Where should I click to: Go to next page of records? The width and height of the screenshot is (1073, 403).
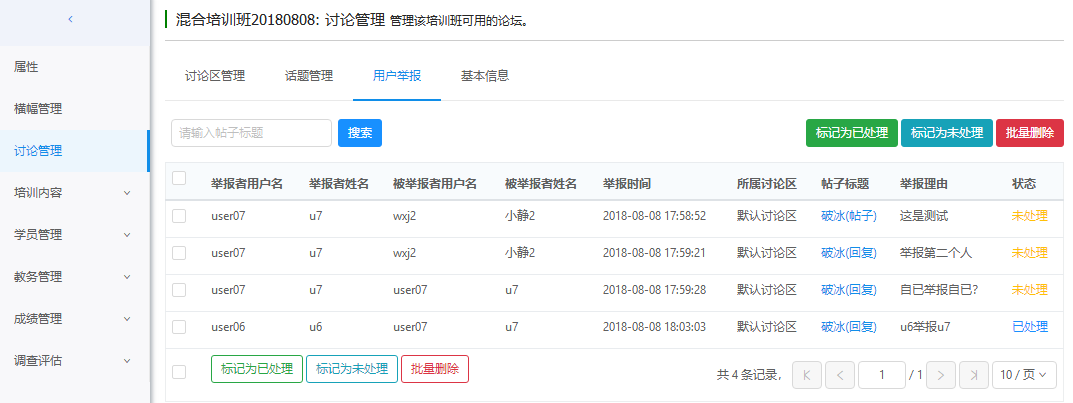[x=941, y=375]
